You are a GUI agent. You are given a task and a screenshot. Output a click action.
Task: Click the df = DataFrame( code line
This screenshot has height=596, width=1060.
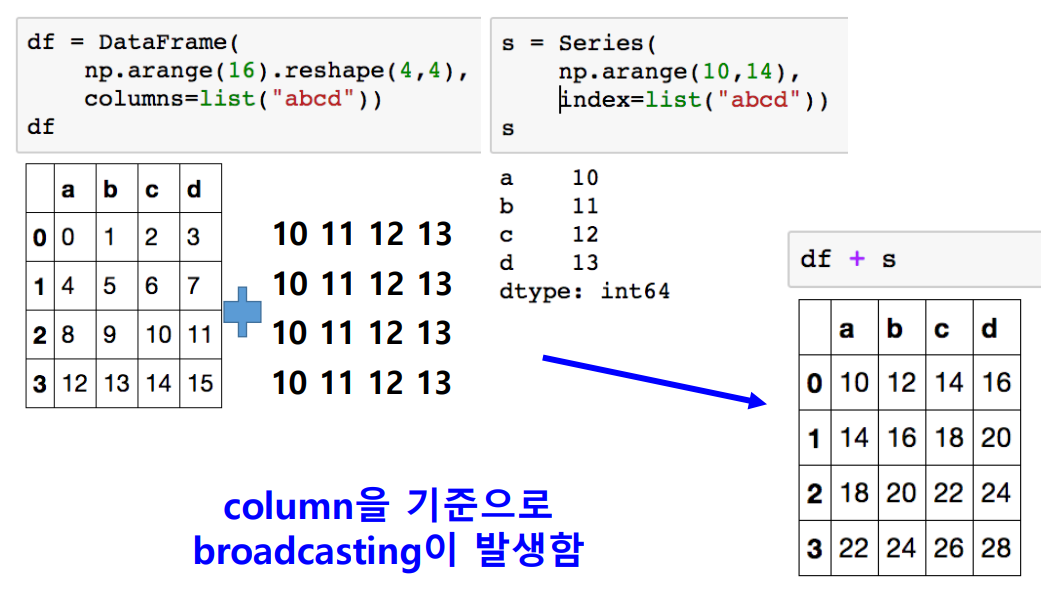point(133,42)
